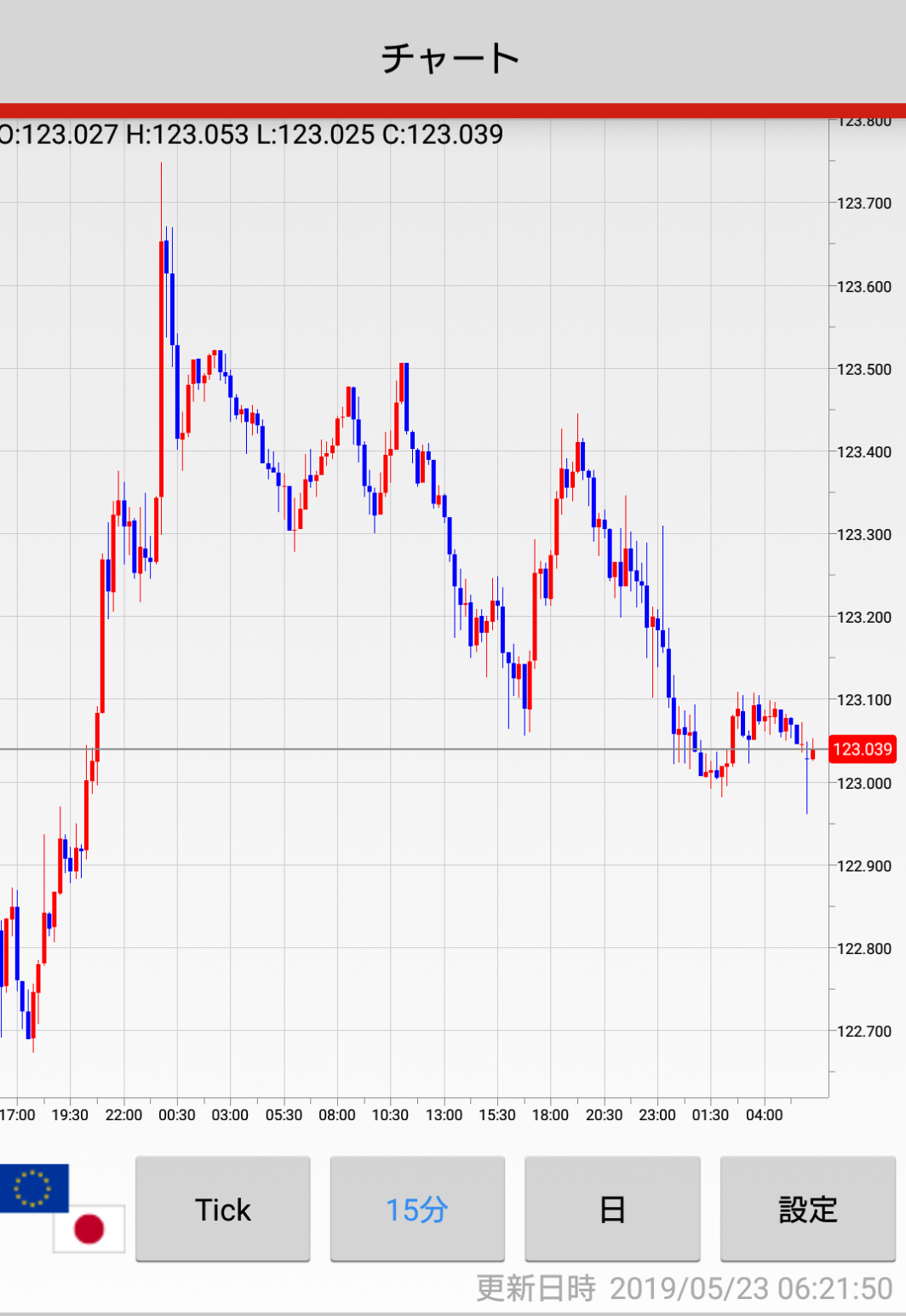Tap the Japan flag icon
This screenshot has width=906, height=1316.
pyautogui.click(x=89, y=1228)
